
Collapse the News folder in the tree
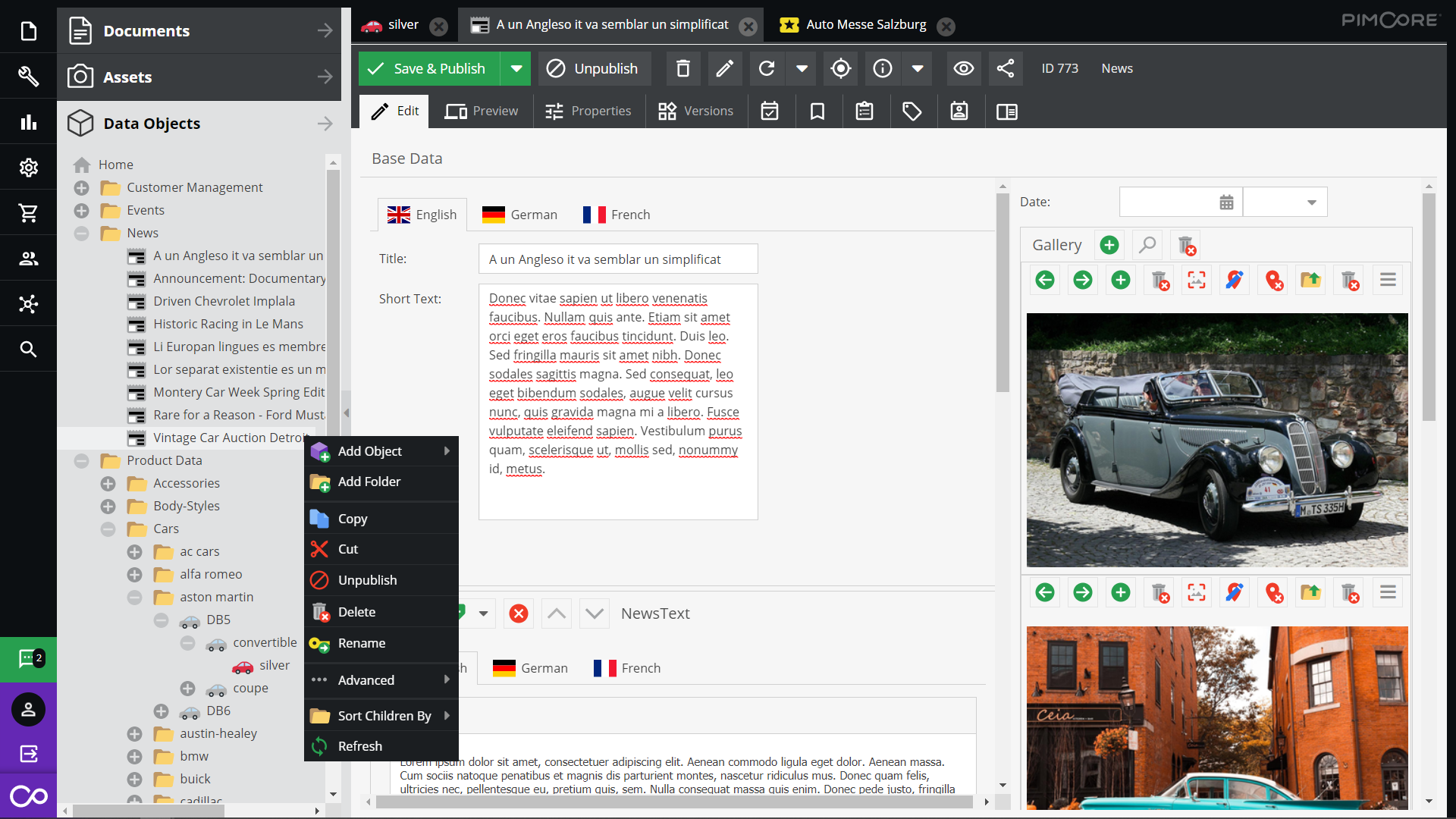tap(81, 234)
